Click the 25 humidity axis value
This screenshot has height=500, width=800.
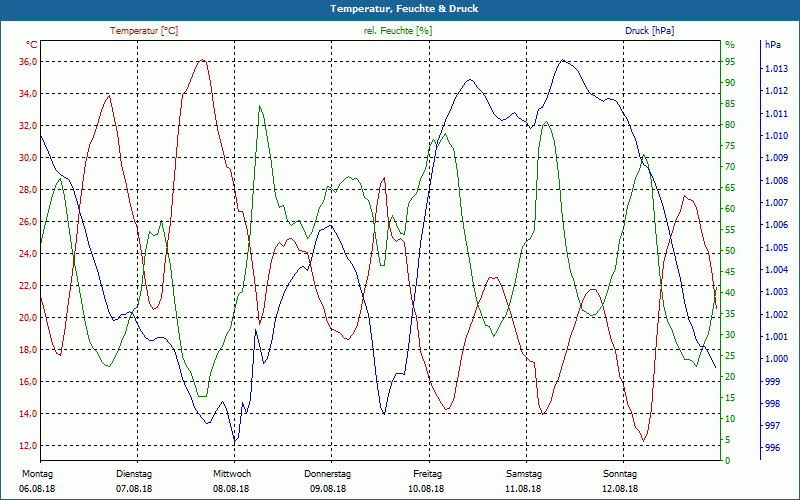pyautogui.click(x=730, y=356)
